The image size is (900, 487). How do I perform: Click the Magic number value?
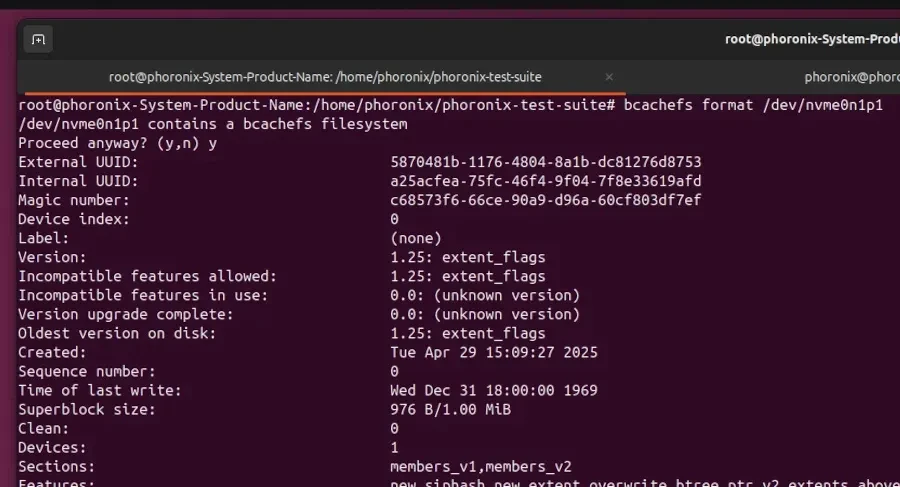[545, 200]
